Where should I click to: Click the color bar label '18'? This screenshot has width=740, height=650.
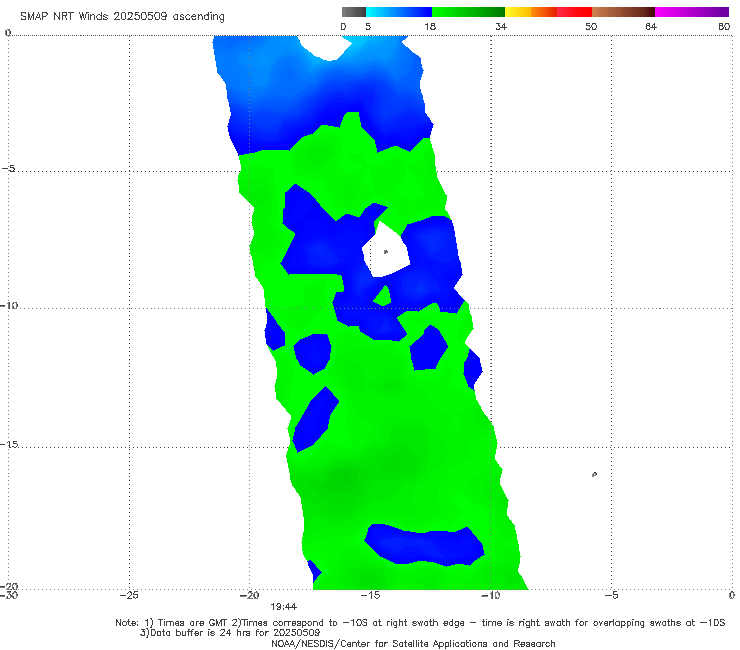tap(430, 27)
